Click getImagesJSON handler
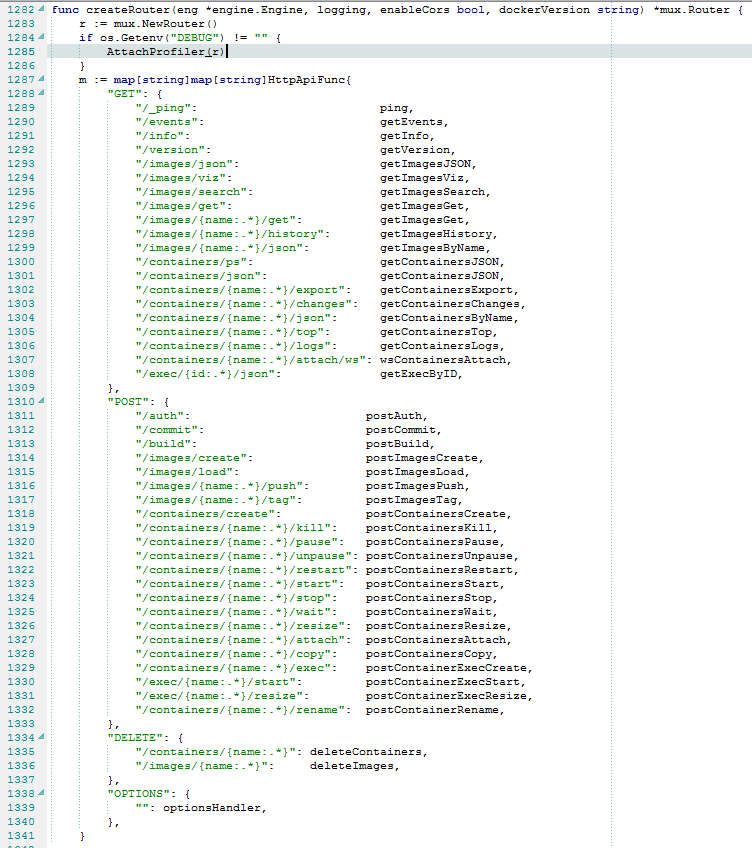 (x=425, y=164)
